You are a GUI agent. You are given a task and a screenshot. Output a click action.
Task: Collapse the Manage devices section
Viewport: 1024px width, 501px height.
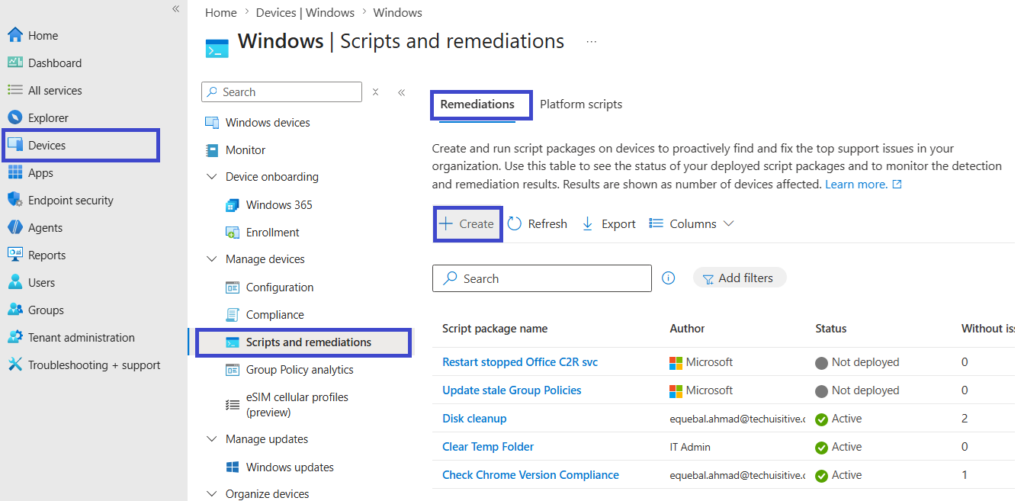coord(212,259)
